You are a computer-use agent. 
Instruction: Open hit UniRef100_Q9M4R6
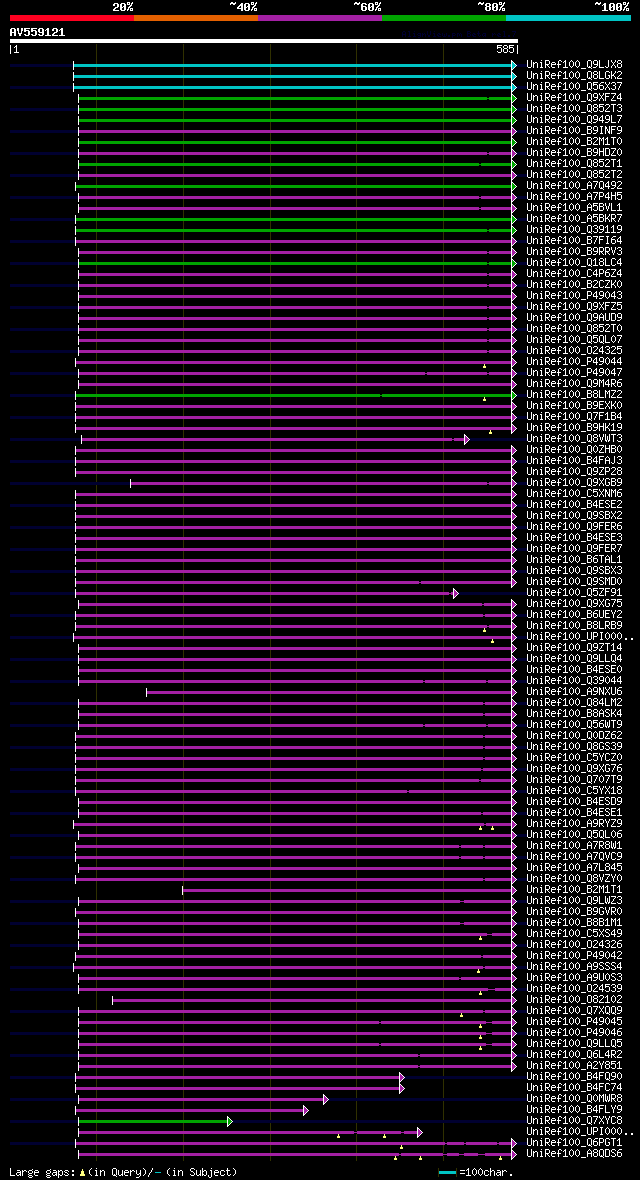(574, 384)
